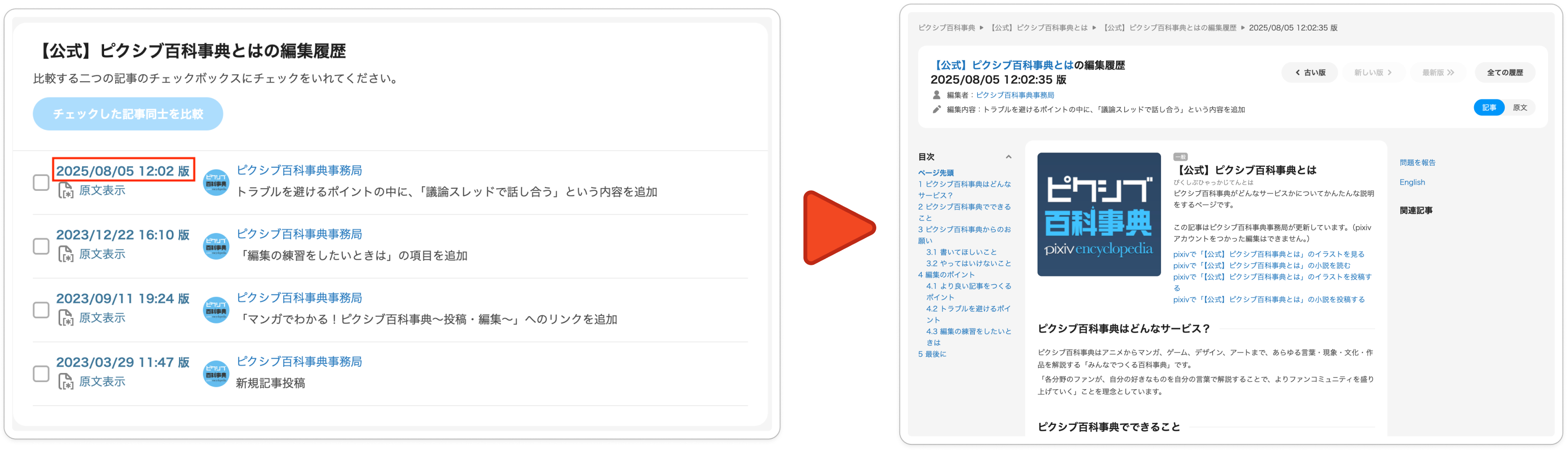Go to section 3 からのお願い in contents
Viewport: 1568px width, 450px height.
pyautogui.click(x=965, y=235)
